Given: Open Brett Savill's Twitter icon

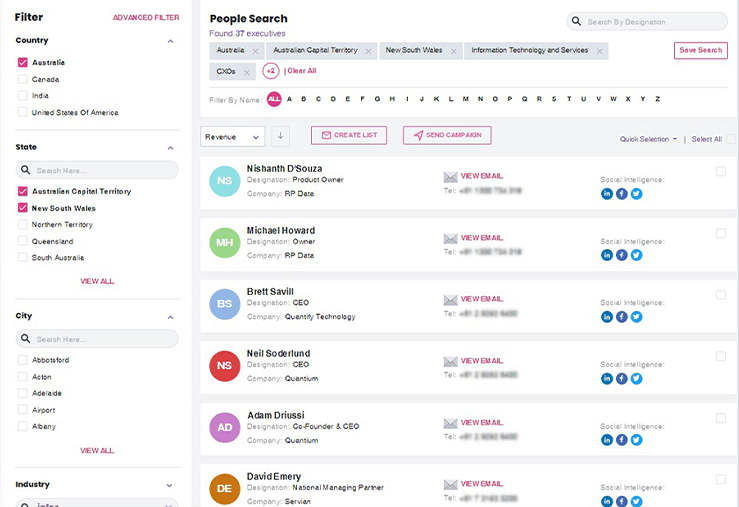Looking at the screenshot, I should pyautogui.click(x=636, y=317).
